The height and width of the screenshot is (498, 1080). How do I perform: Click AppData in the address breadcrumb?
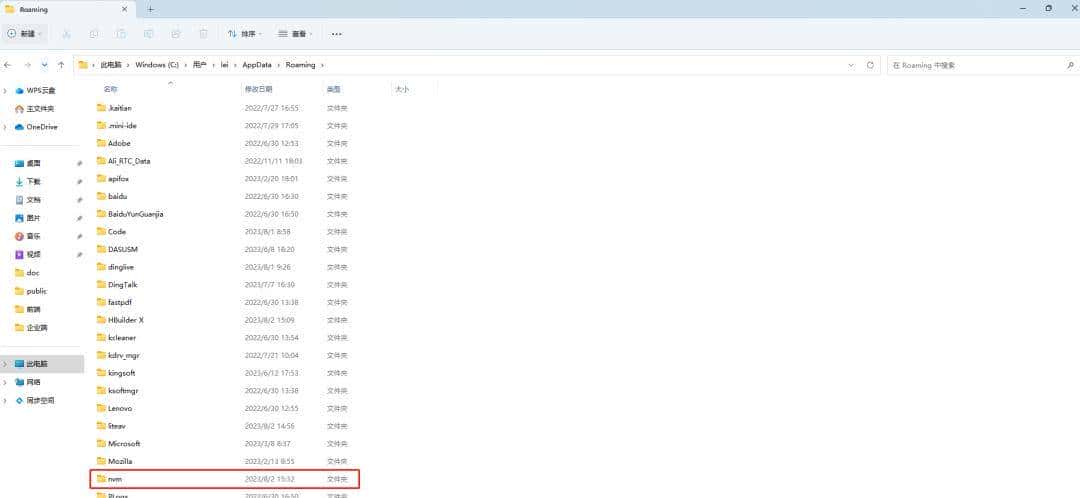pyautogui.click(x=258, y=65)
